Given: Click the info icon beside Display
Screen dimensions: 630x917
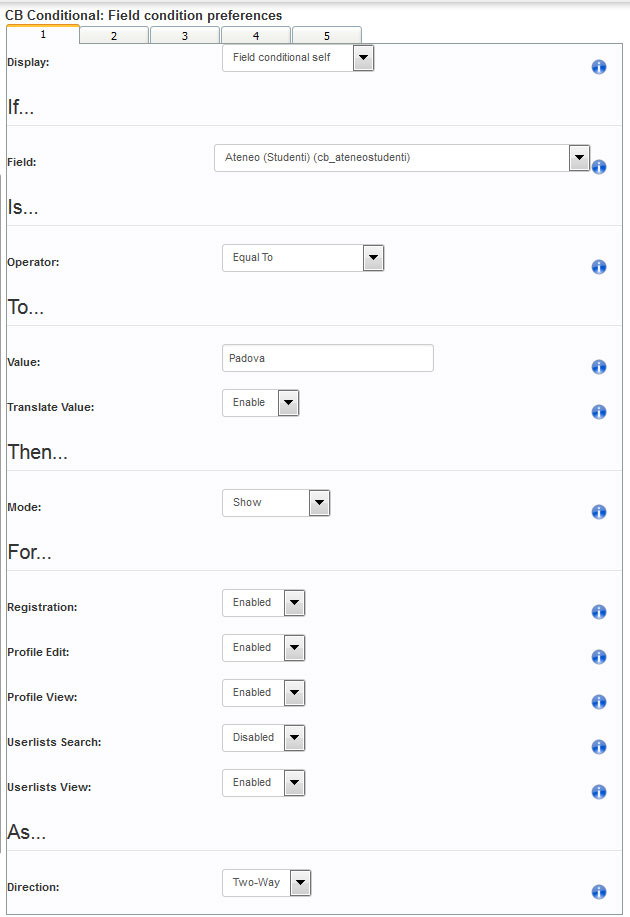Looking at the screenshot, I should click(598, 67).
